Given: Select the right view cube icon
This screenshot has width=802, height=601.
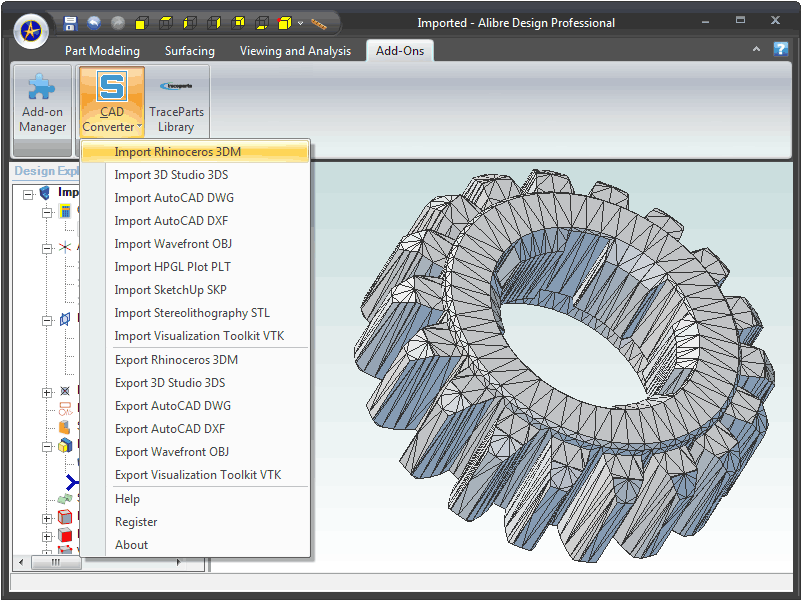Looking at the screenshot, I should coord(214,23).
